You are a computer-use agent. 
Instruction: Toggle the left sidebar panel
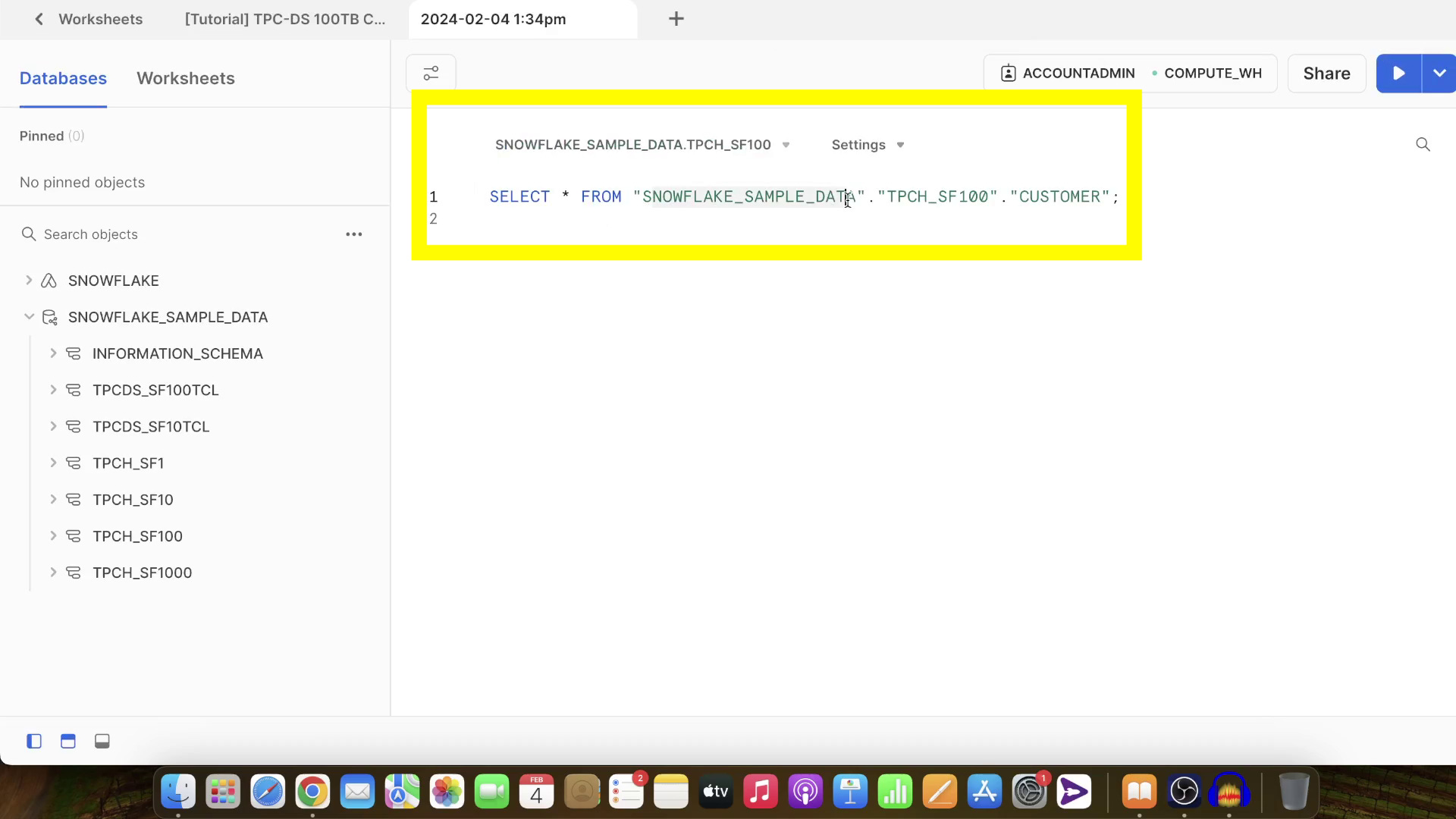(x=34, y=741)
